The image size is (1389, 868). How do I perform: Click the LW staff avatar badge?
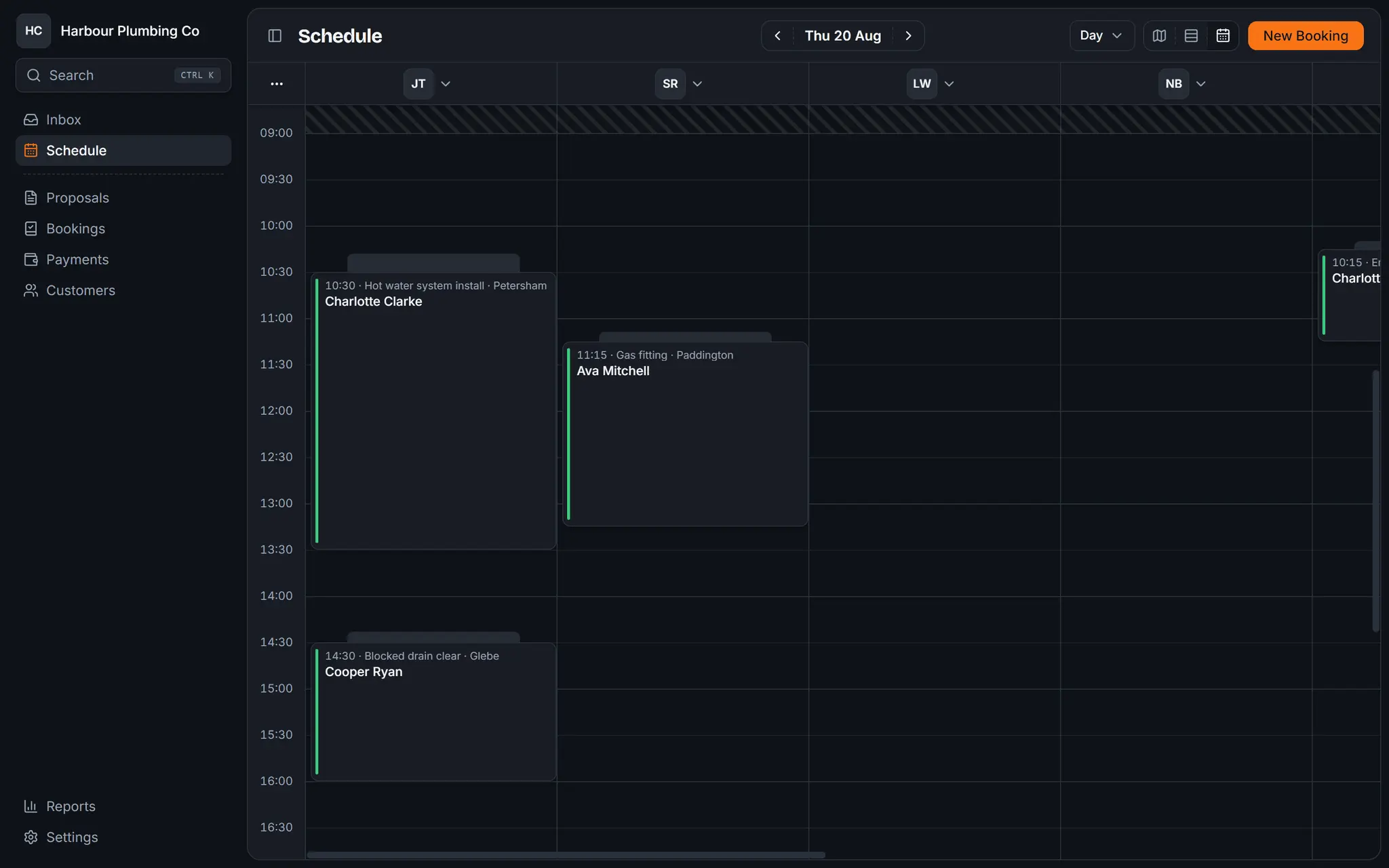coord(922,84)
